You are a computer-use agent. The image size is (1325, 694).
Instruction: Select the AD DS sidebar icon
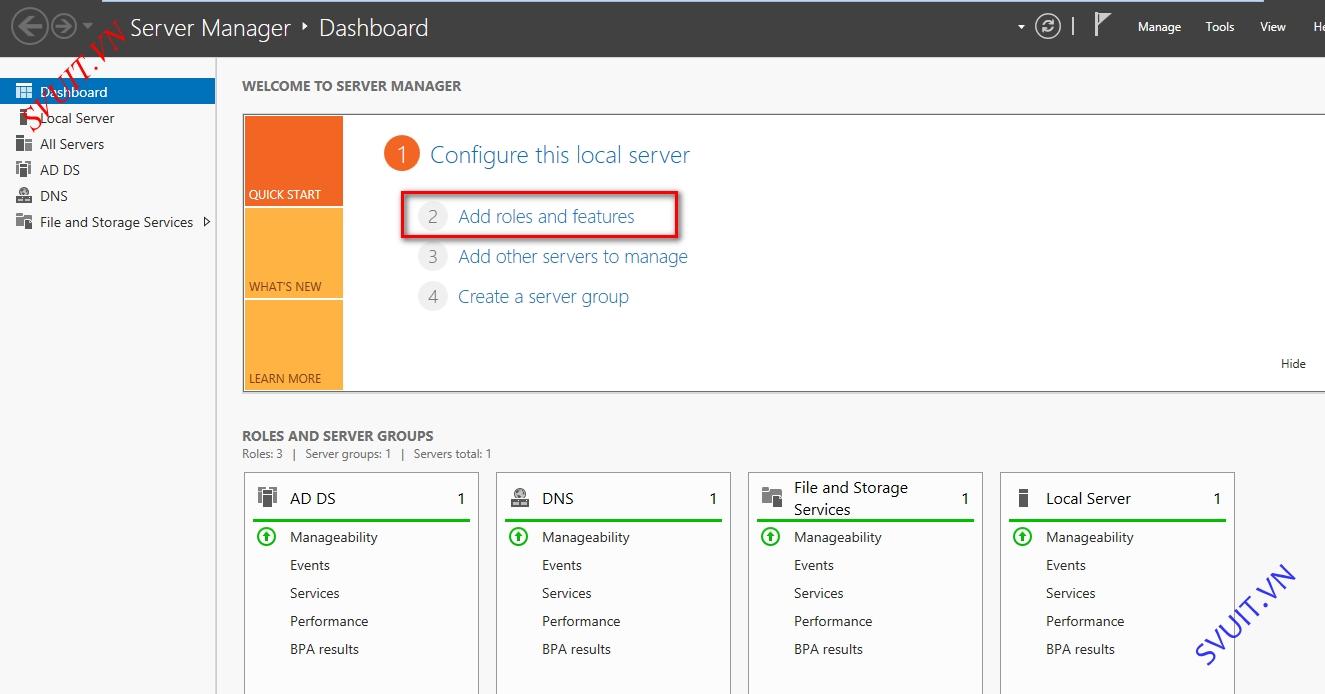pyautogui.click(x=24, y=170)
